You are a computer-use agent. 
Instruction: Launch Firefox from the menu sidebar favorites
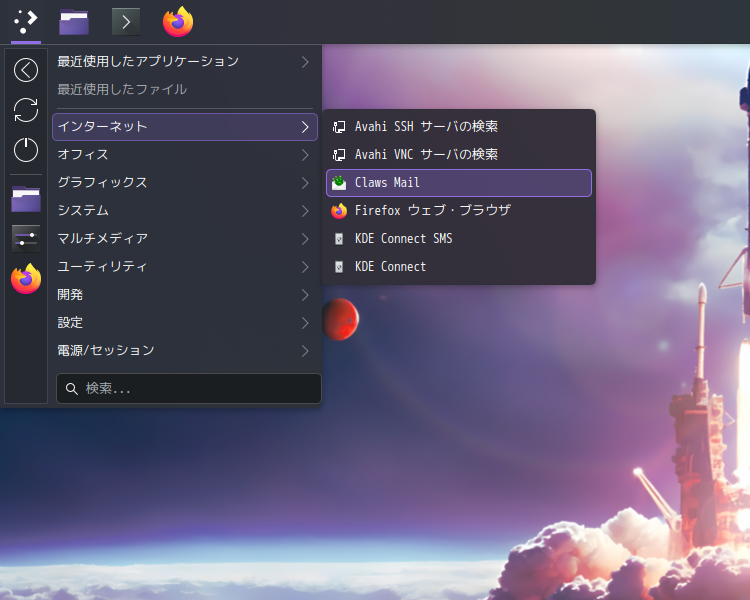click(x=26, y=278)
